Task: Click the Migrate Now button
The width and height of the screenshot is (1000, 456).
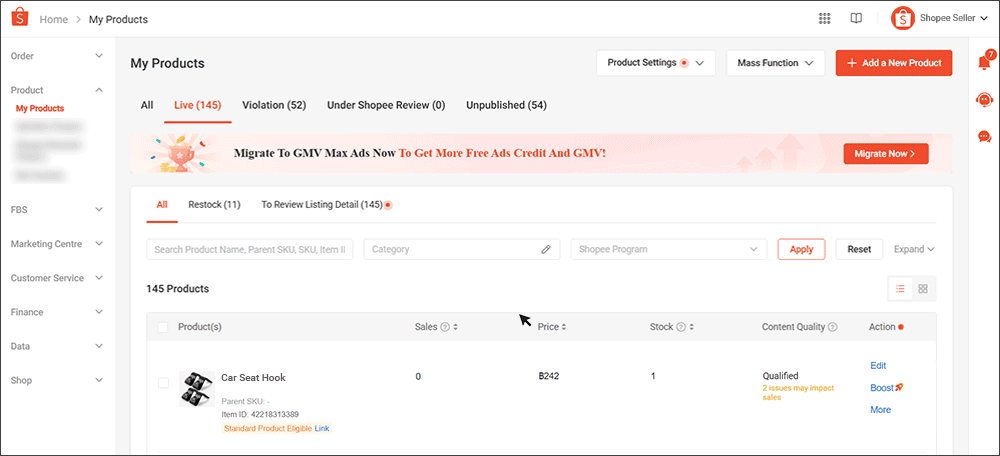Action: coord(886,154)
